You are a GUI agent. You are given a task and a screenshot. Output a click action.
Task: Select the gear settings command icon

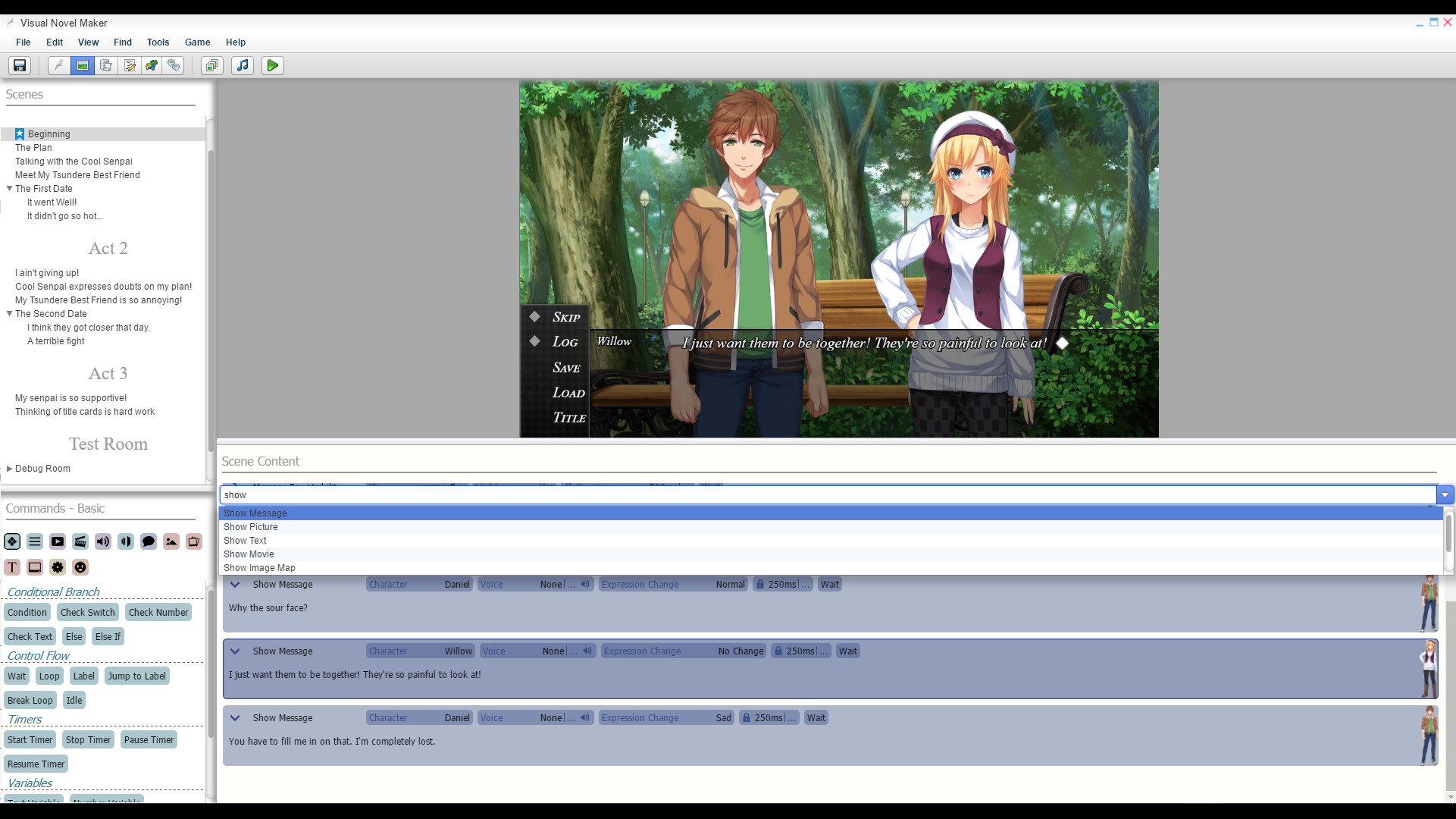(x=57, y=567)
